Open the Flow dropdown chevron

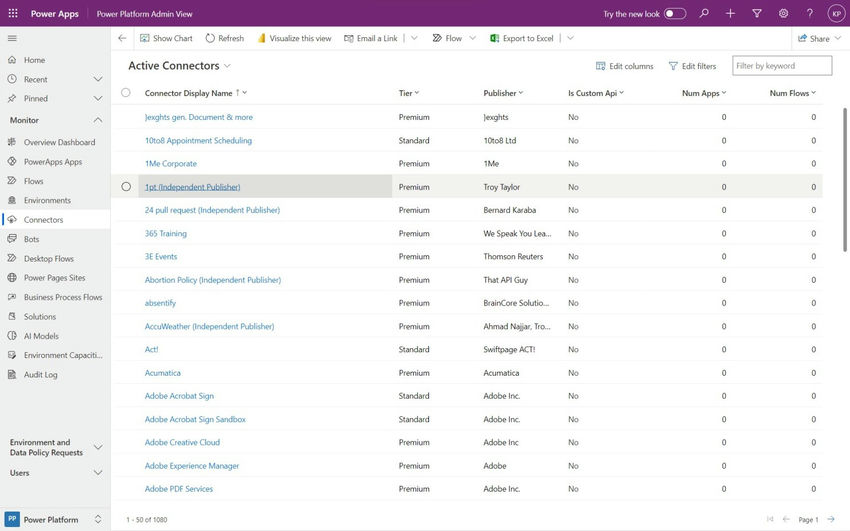[472, 38]
